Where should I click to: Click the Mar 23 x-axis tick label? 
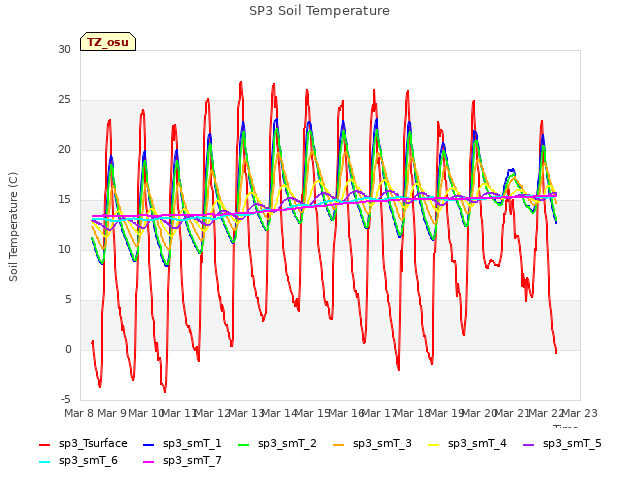pyautogui.click(x=580, y=413)
